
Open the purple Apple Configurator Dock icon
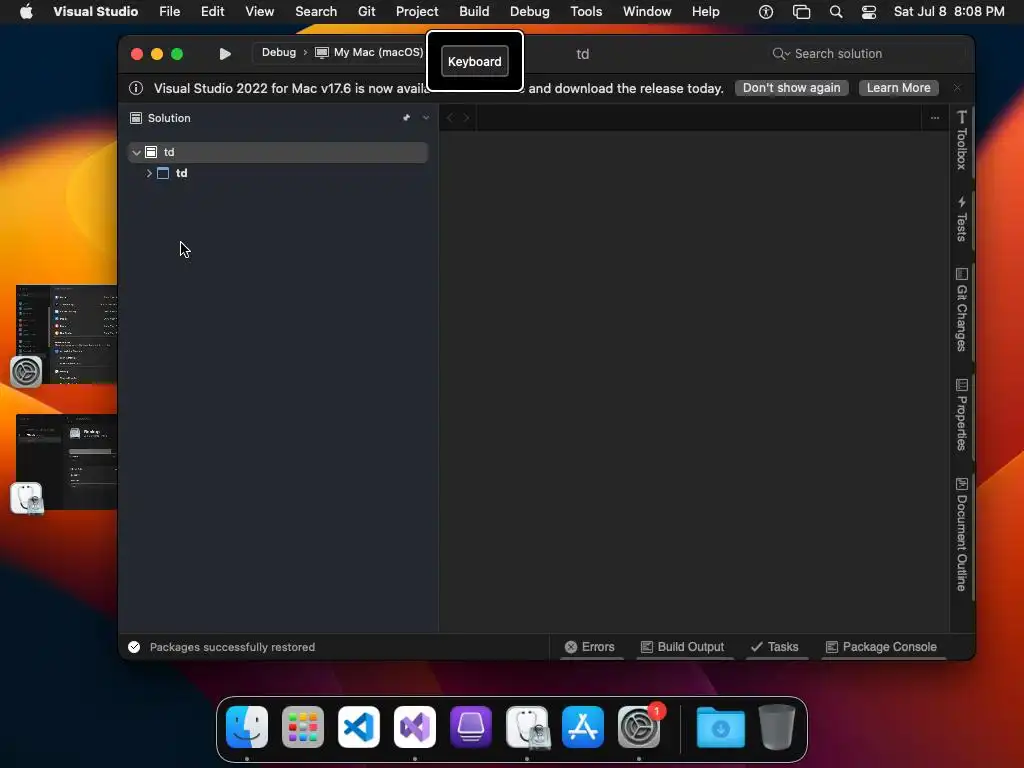[x=471, y=727]
